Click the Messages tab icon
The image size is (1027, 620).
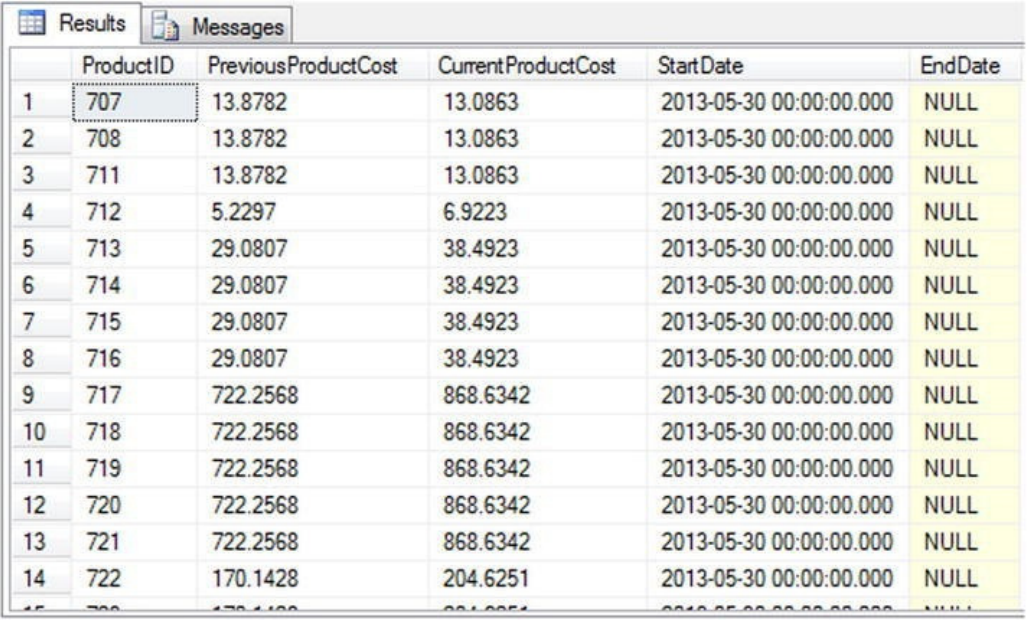[x=164, y=24]
